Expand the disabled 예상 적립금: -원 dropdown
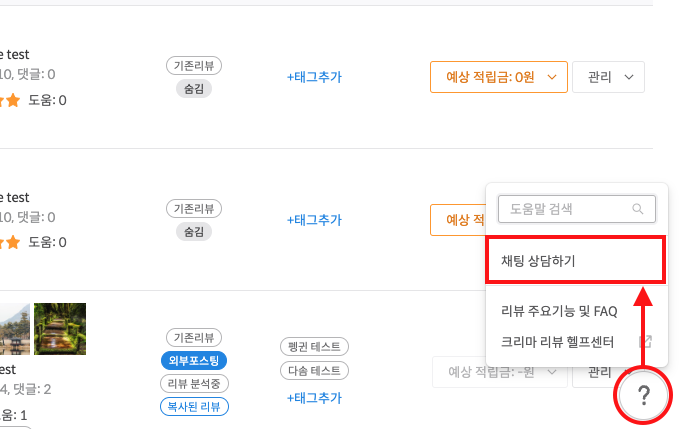 [x=499, y=372]
